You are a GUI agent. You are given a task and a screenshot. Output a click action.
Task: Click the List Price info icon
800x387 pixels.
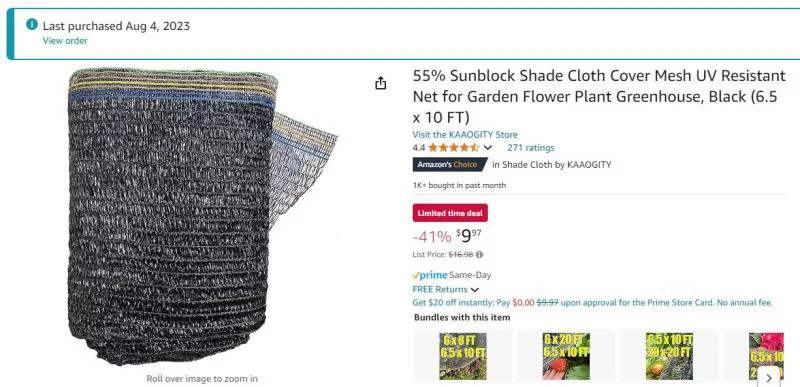click(479, 254)
